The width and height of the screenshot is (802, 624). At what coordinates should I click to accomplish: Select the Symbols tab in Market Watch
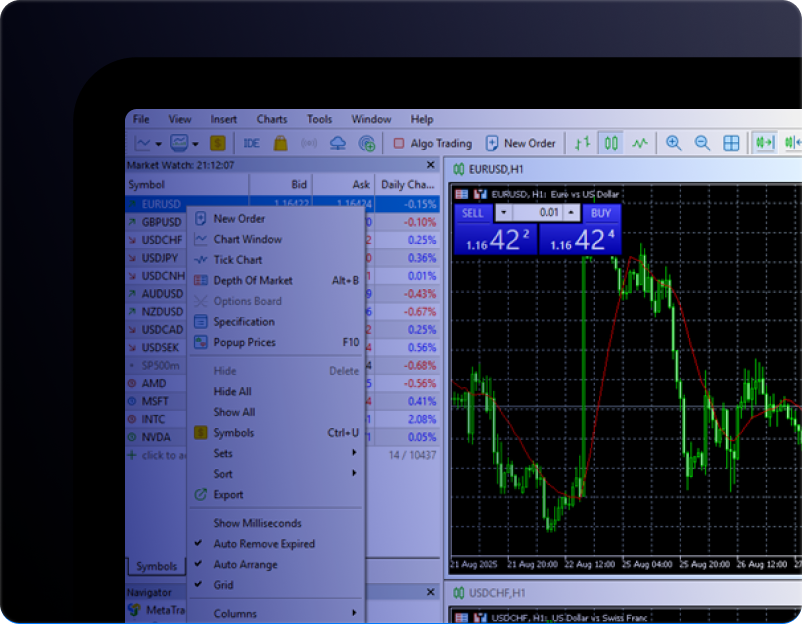[156, 566]
